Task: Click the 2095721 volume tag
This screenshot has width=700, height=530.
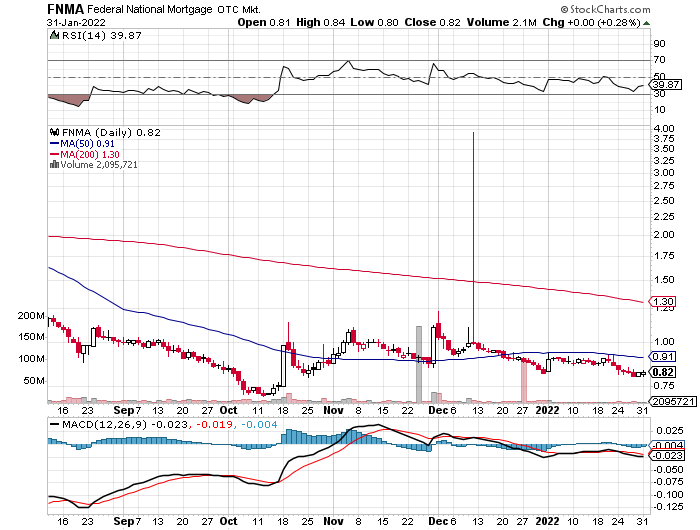Action: [672, 401]
